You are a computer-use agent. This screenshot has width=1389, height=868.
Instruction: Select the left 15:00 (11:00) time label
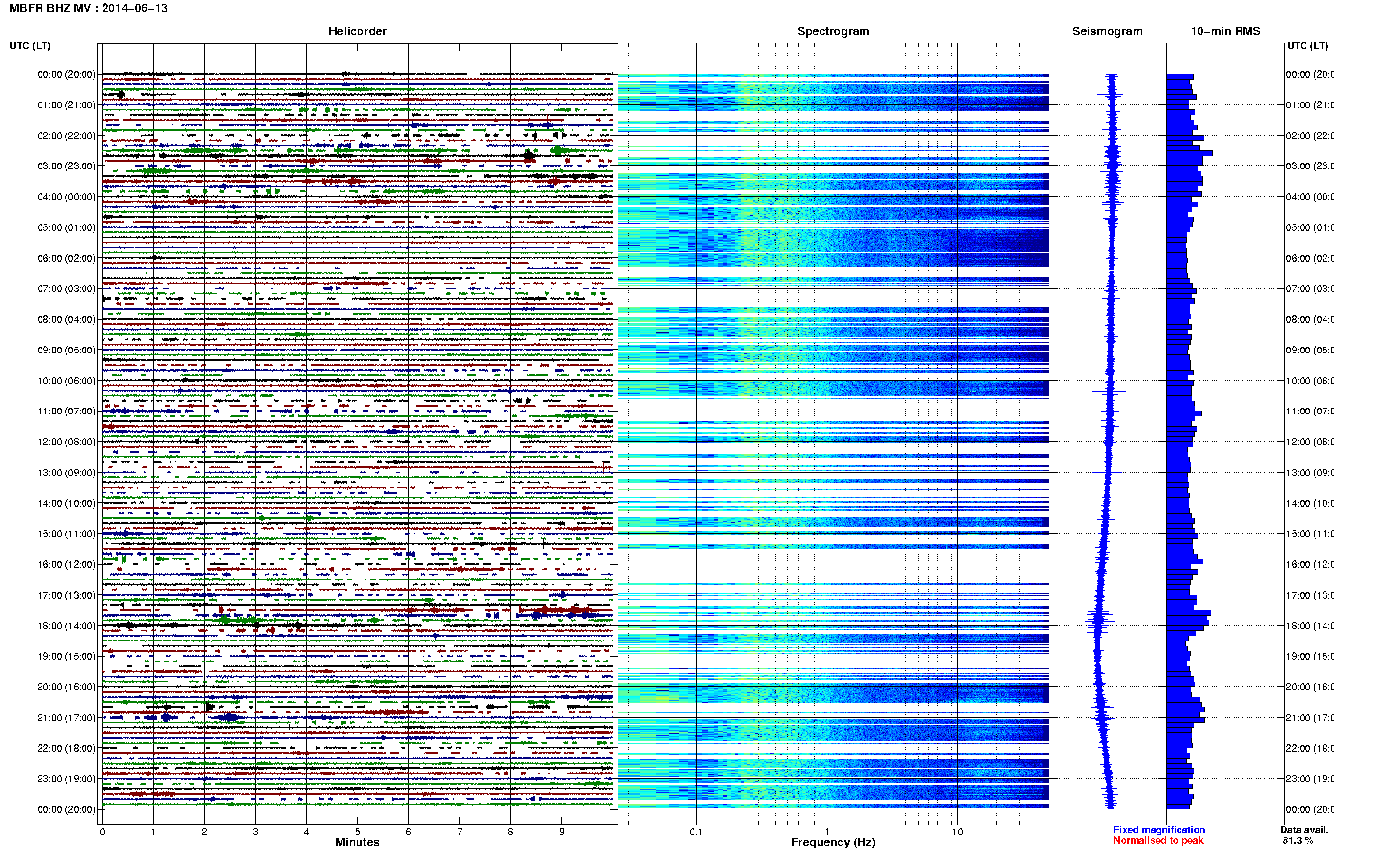pyautogui.click(x=66, y=534)
